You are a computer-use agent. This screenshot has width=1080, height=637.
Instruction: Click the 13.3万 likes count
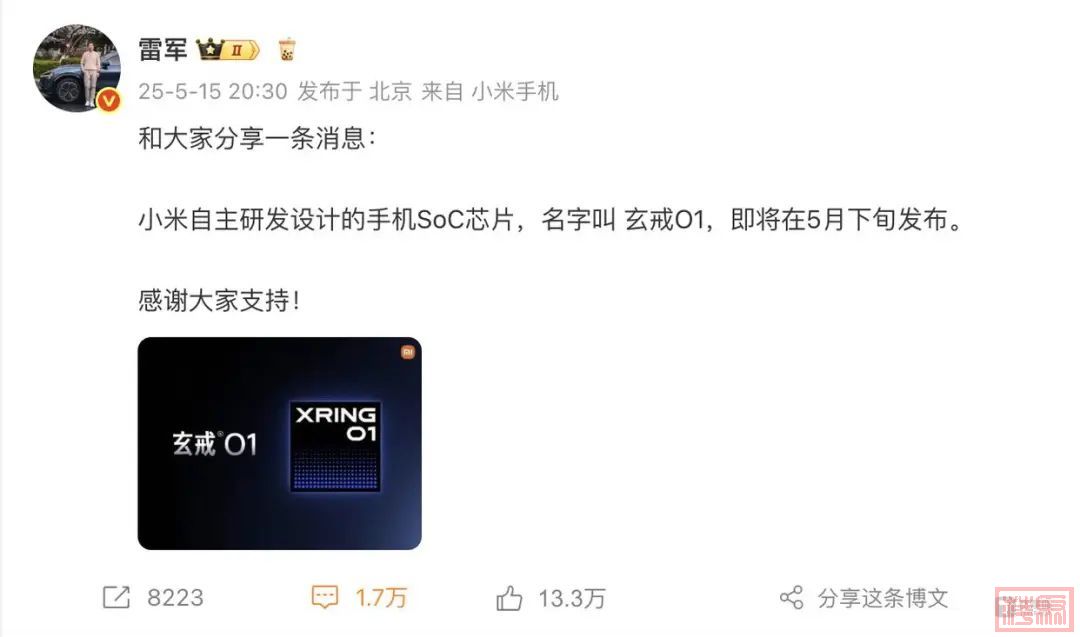pos(572,598)
